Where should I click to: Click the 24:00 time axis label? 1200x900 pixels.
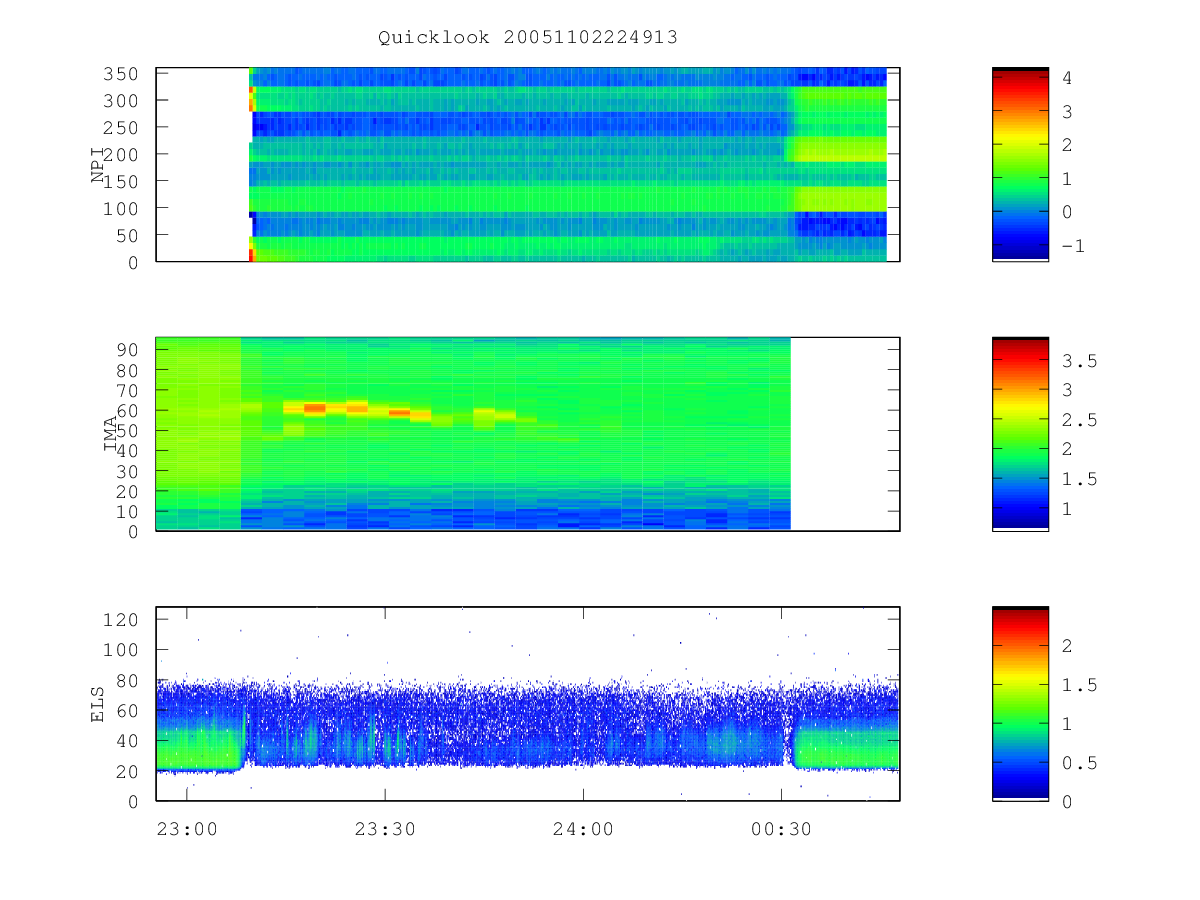583,828
